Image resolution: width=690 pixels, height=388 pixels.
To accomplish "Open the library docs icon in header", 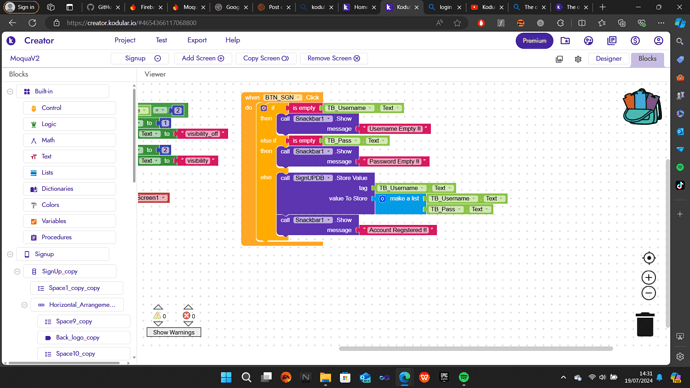I will [x=612, y=40].
